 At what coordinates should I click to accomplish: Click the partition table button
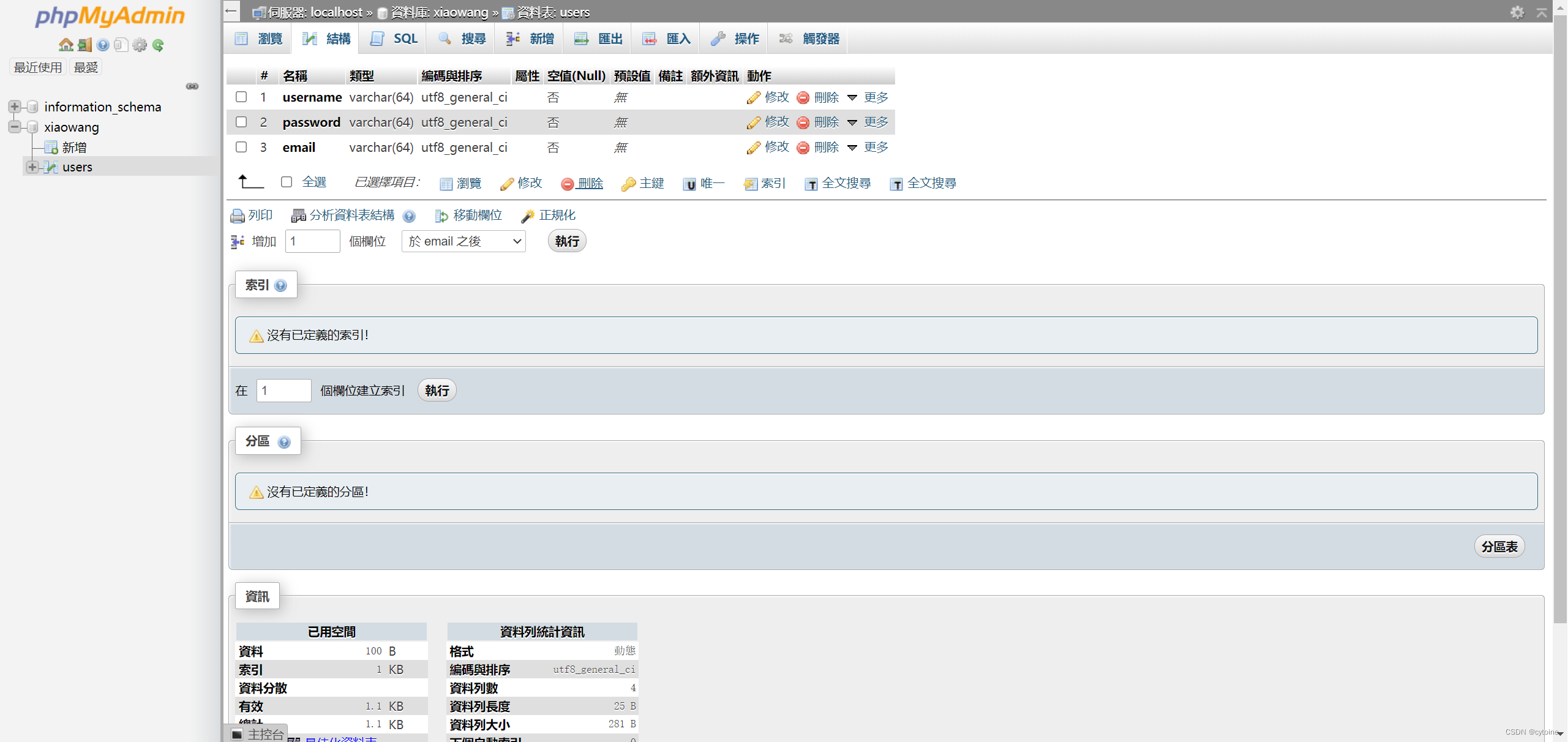point(1499,546)
